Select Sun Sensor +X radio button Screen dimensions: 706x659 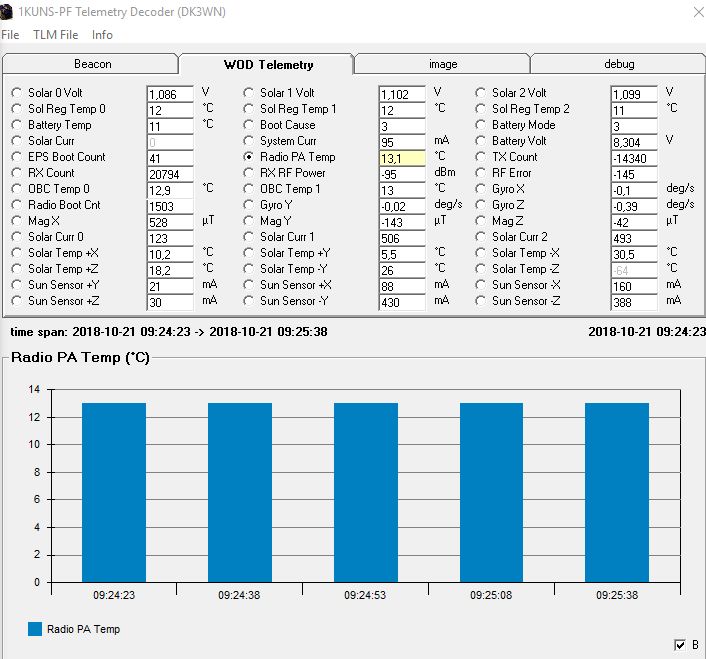click(249, 285)
